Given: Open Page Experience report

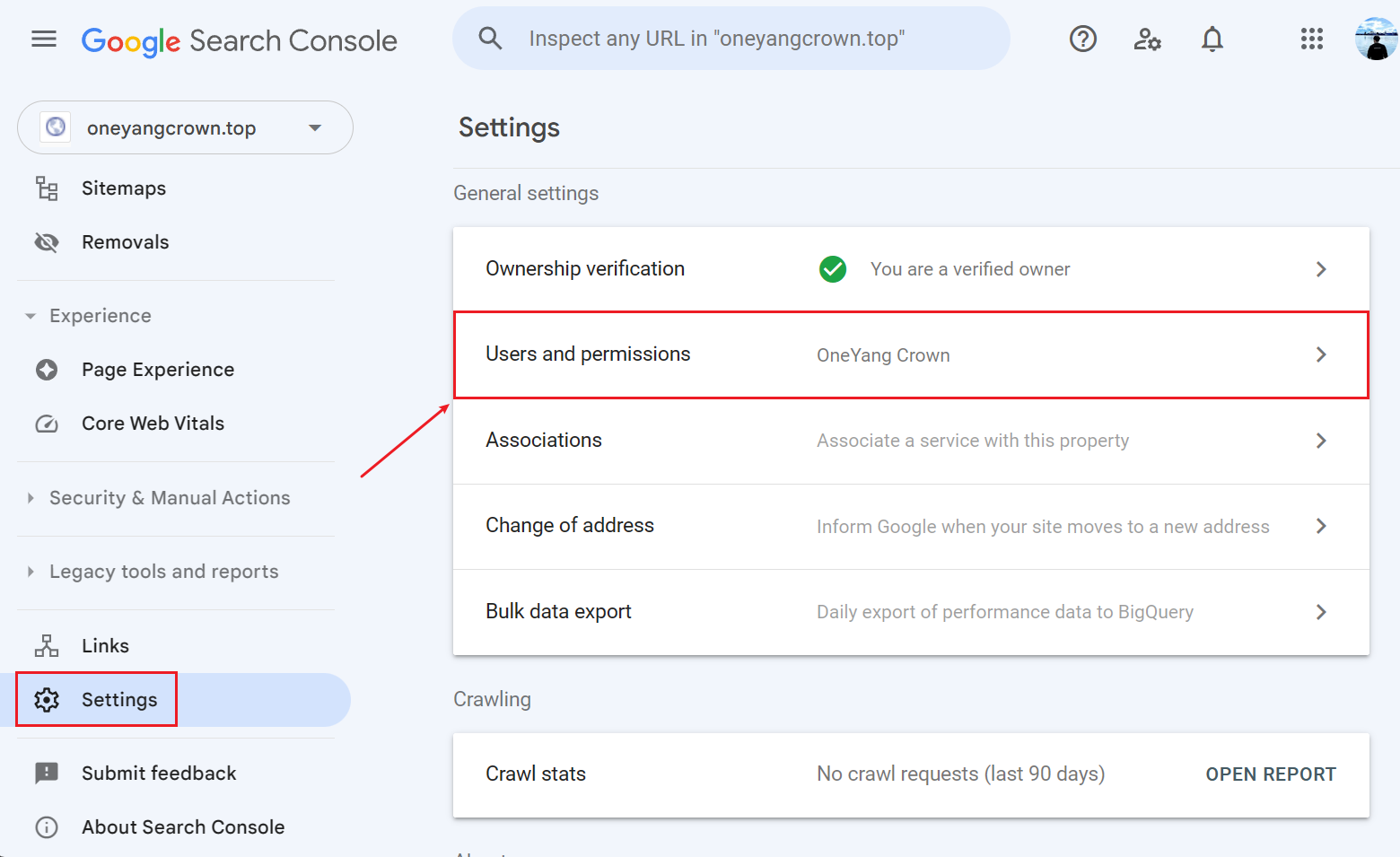Looking at the screenshot, I should pos(157,370).
